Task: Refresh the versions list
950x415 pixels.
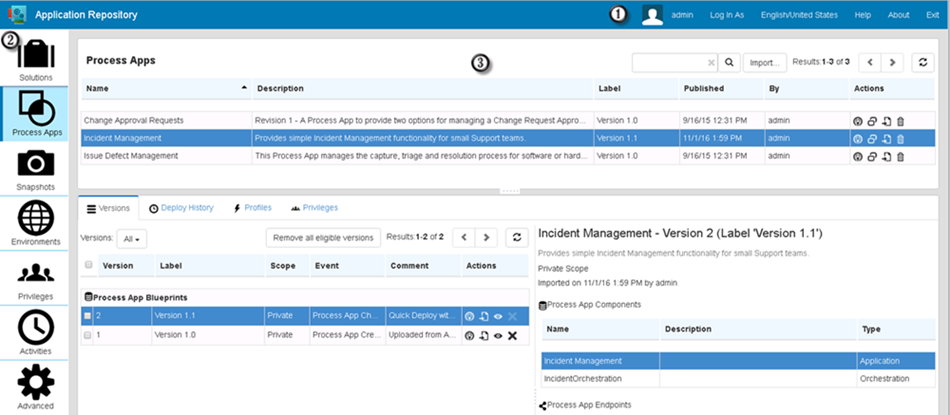Action: tap(517, 237)
